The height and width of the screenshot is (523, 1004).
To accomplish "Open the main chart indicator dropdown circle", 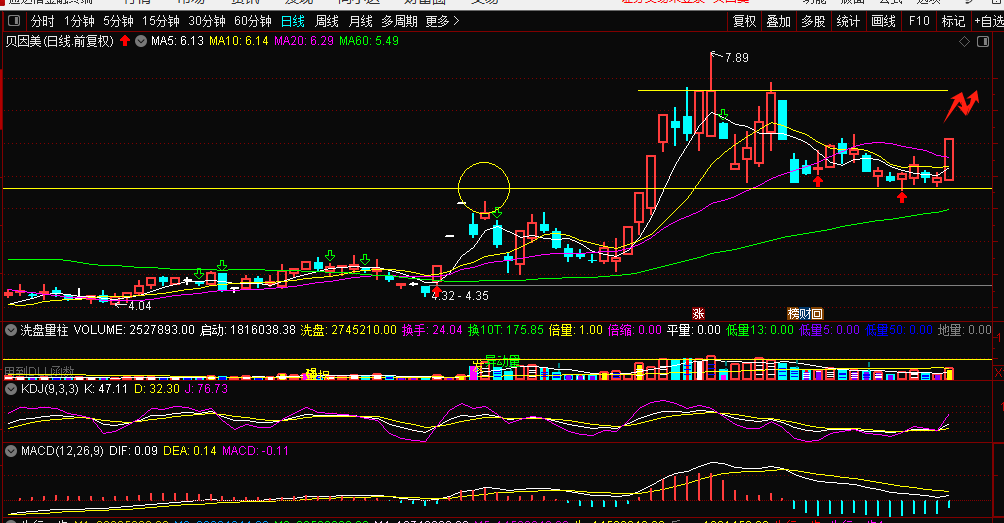I will (141, 41).
